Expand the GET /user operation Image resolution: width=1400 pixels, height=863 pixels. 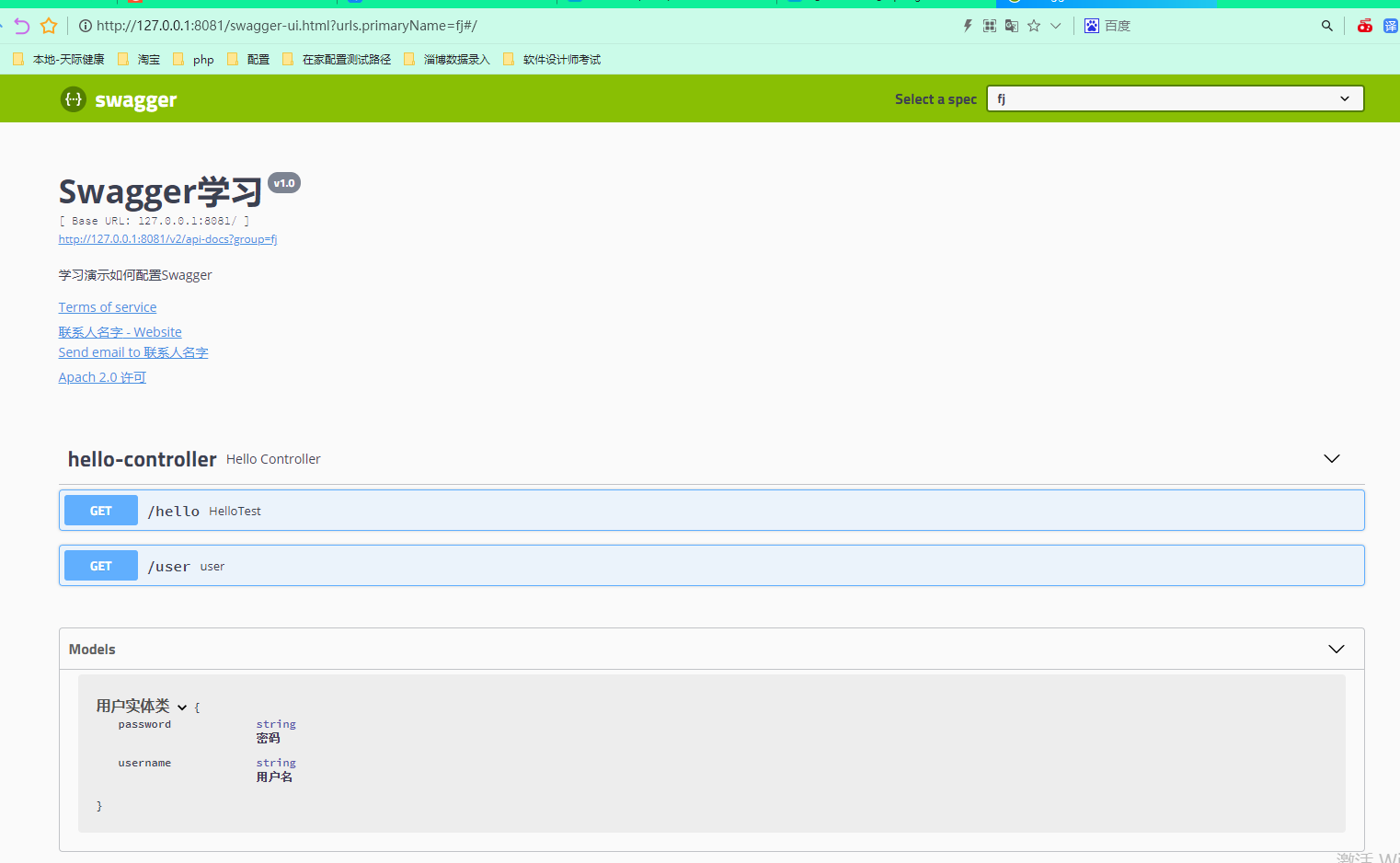point(712,566)
